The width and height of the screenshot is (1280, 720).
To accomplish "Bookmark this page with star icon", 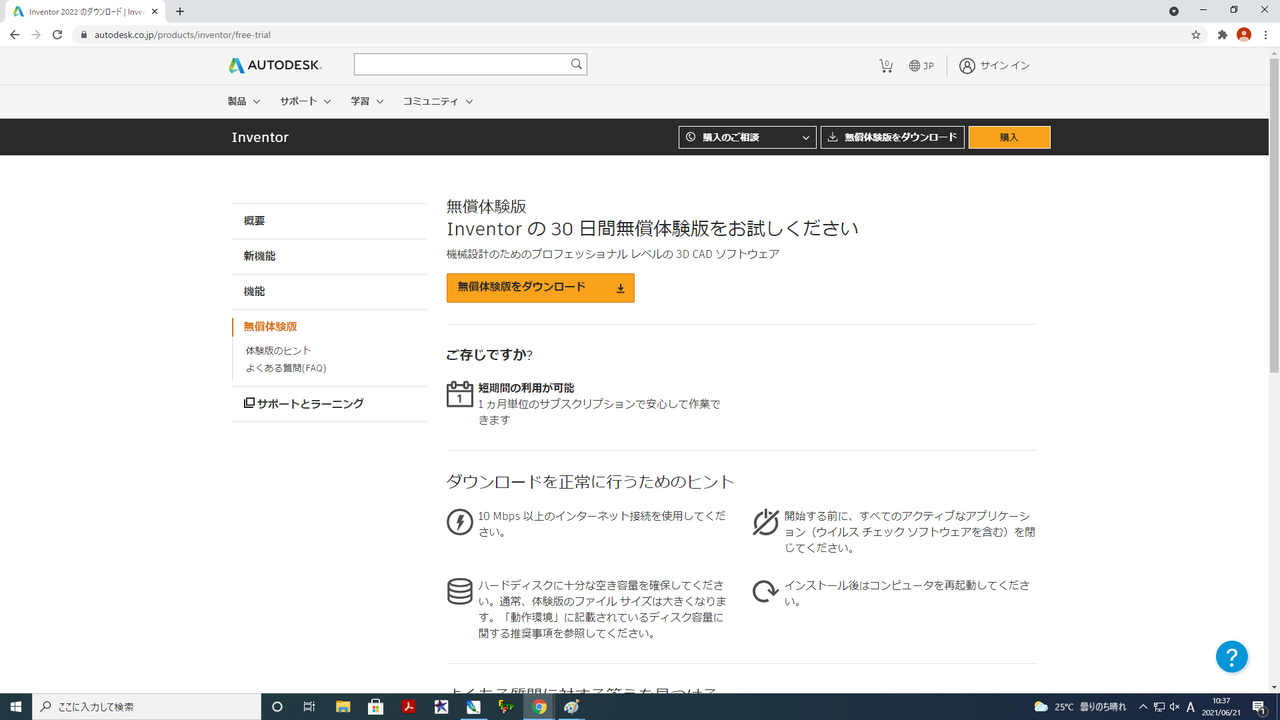I will click(1196, 34).
